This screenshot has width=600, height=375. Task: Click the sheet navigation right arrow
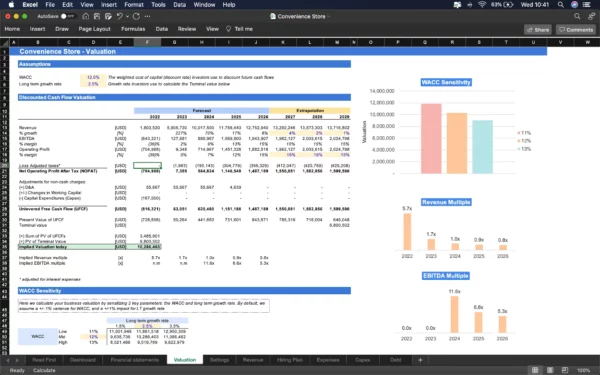(17, 360)
